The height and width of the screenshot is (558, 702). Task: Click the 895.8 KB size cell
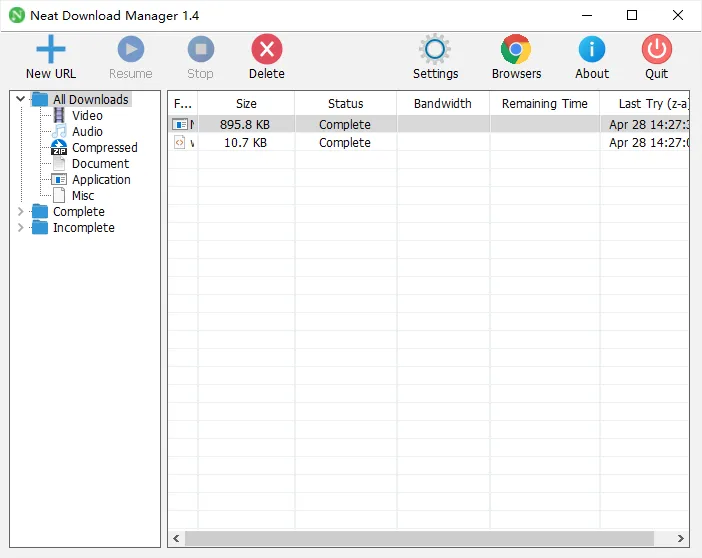tap(245, 124)
